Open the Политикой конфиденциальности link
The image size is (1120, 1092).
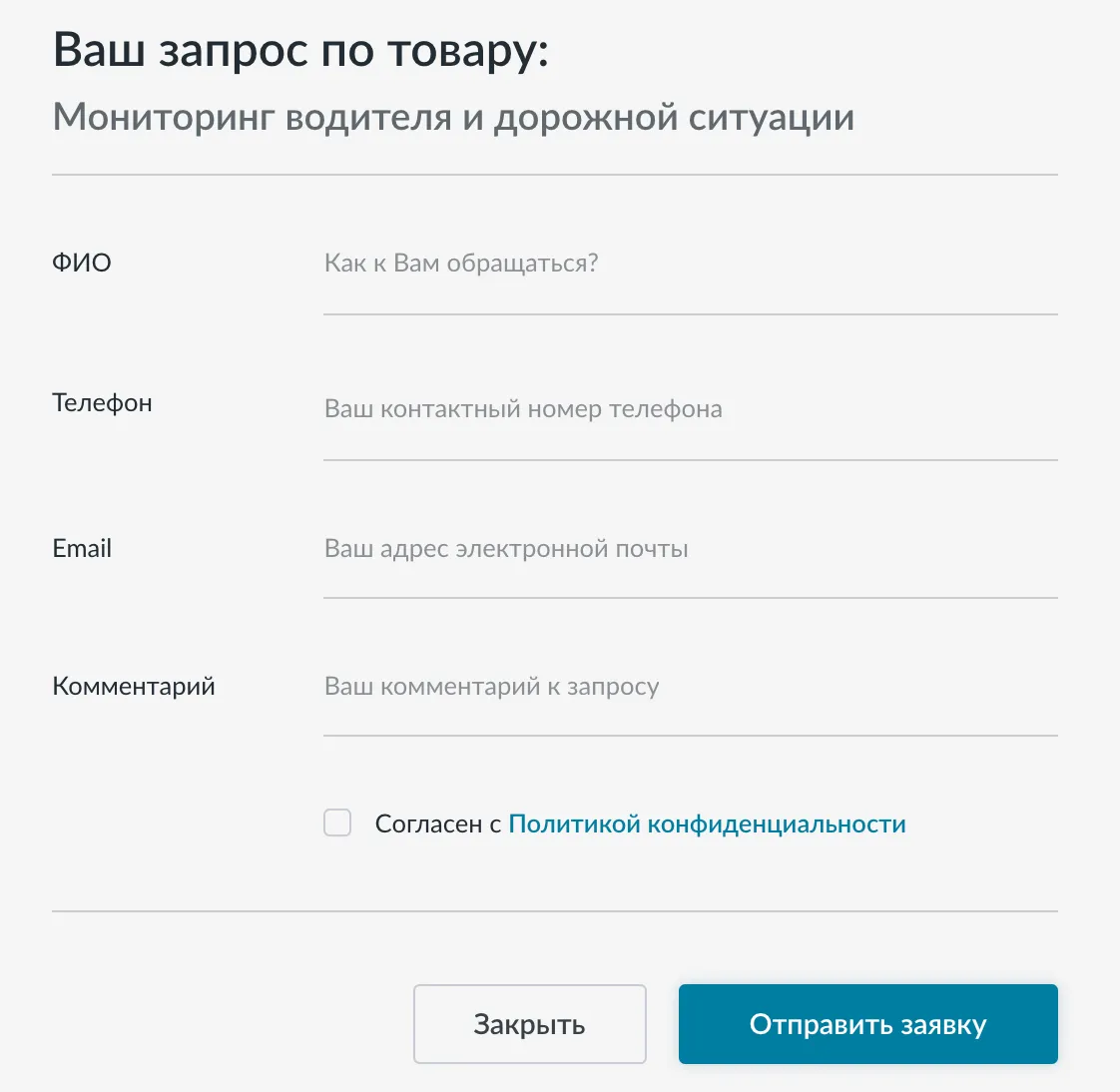coord(707,824)
